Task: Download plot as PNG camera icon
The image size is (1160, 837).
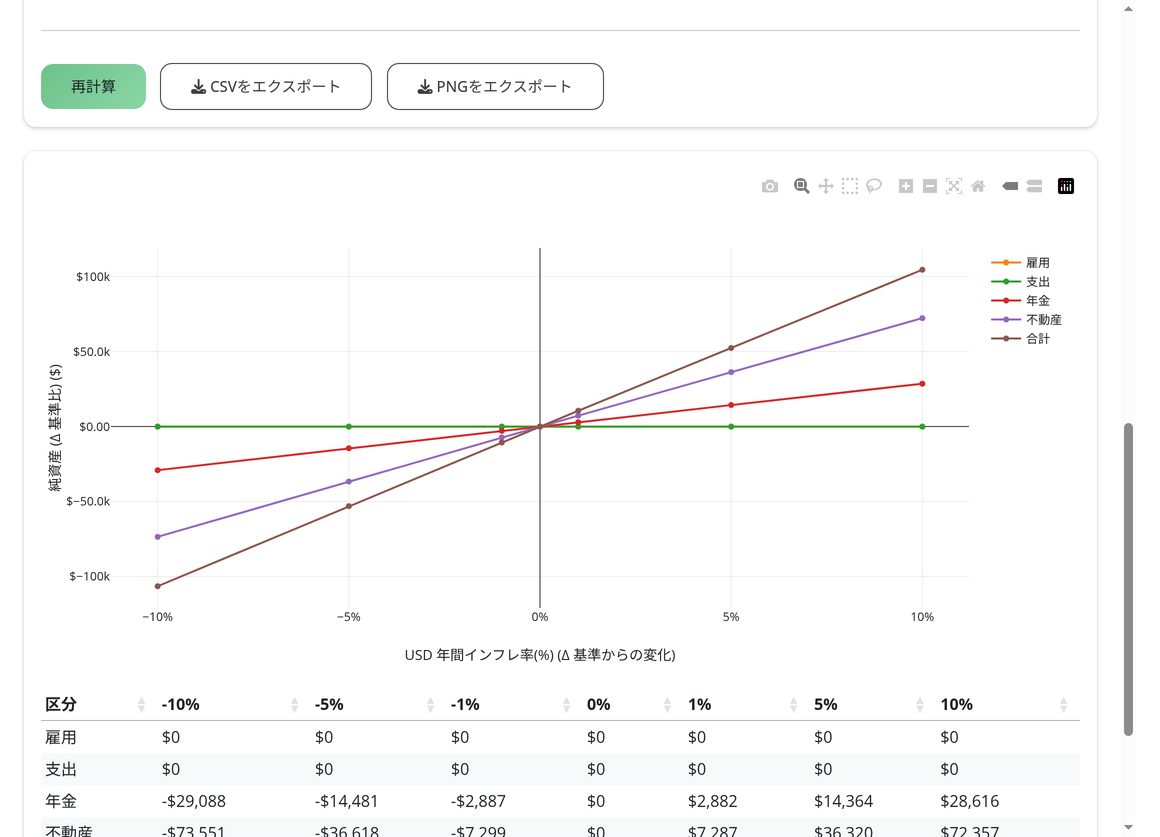Action: (x=769, y=186)
